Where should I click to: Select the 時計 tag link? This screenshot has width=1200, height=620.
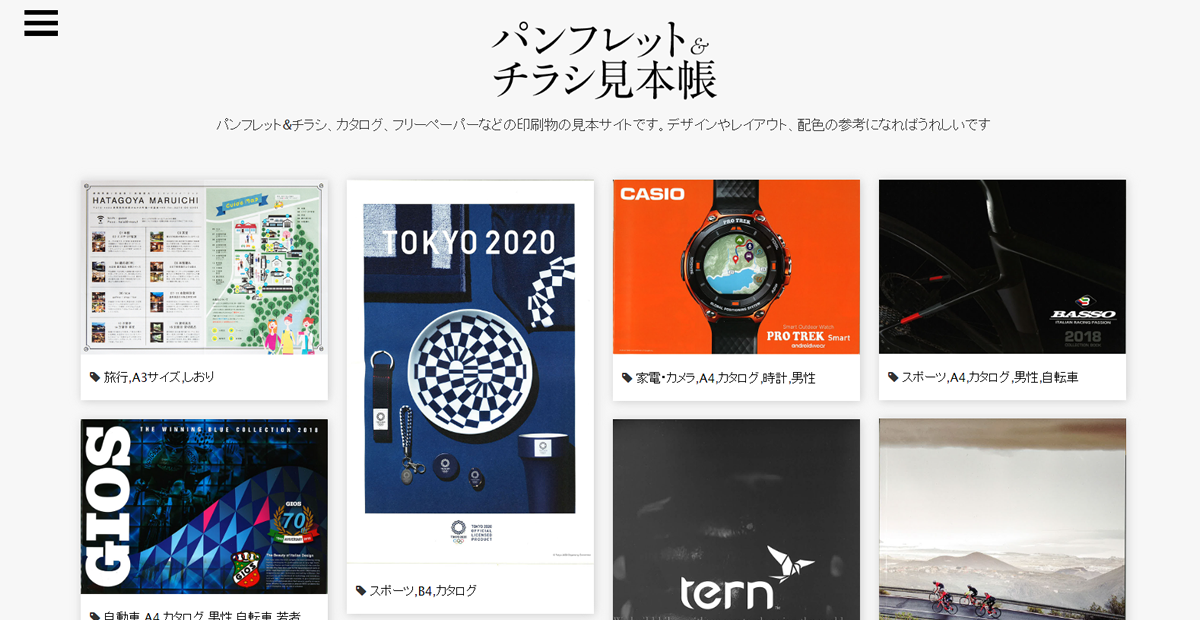pos(774,377)
